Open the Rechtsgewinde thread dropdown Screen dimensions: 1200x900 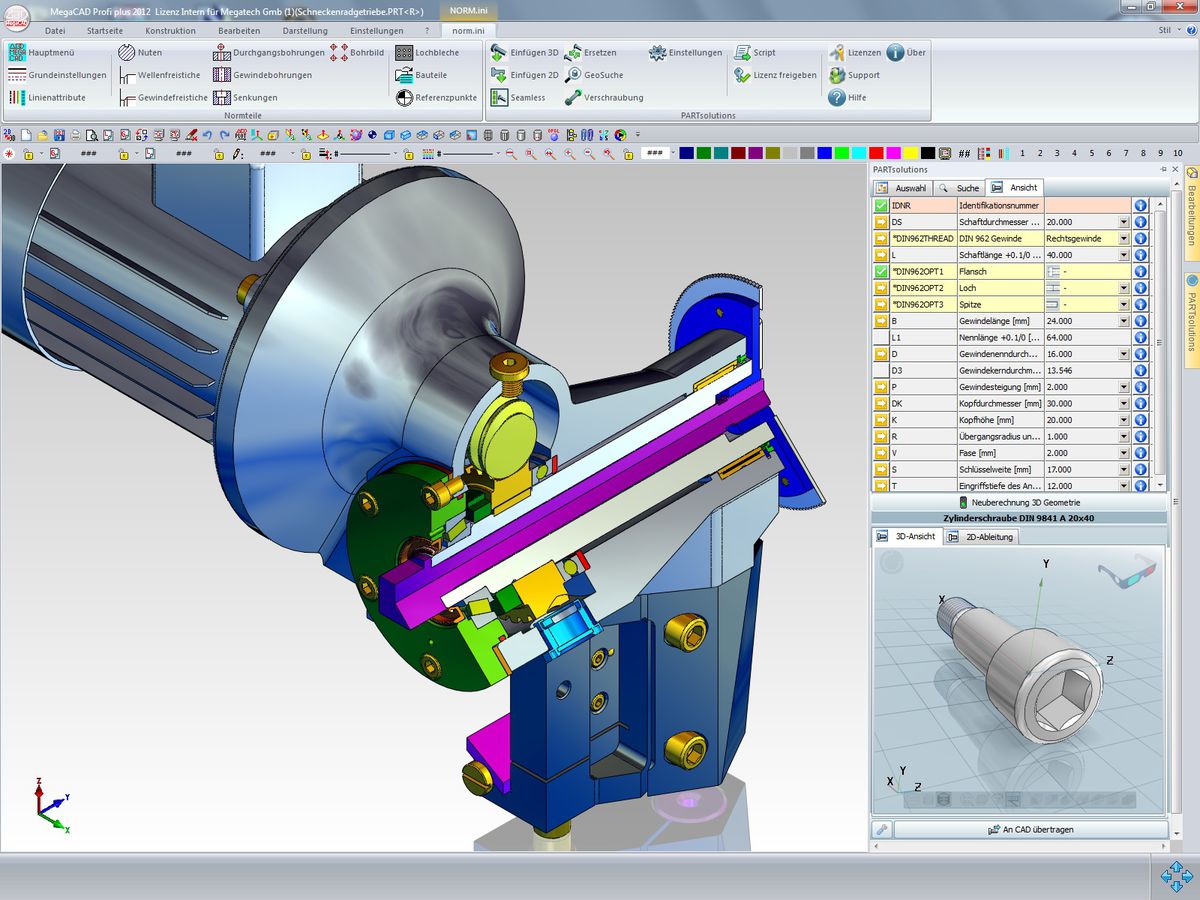(x=1124, y=239)
